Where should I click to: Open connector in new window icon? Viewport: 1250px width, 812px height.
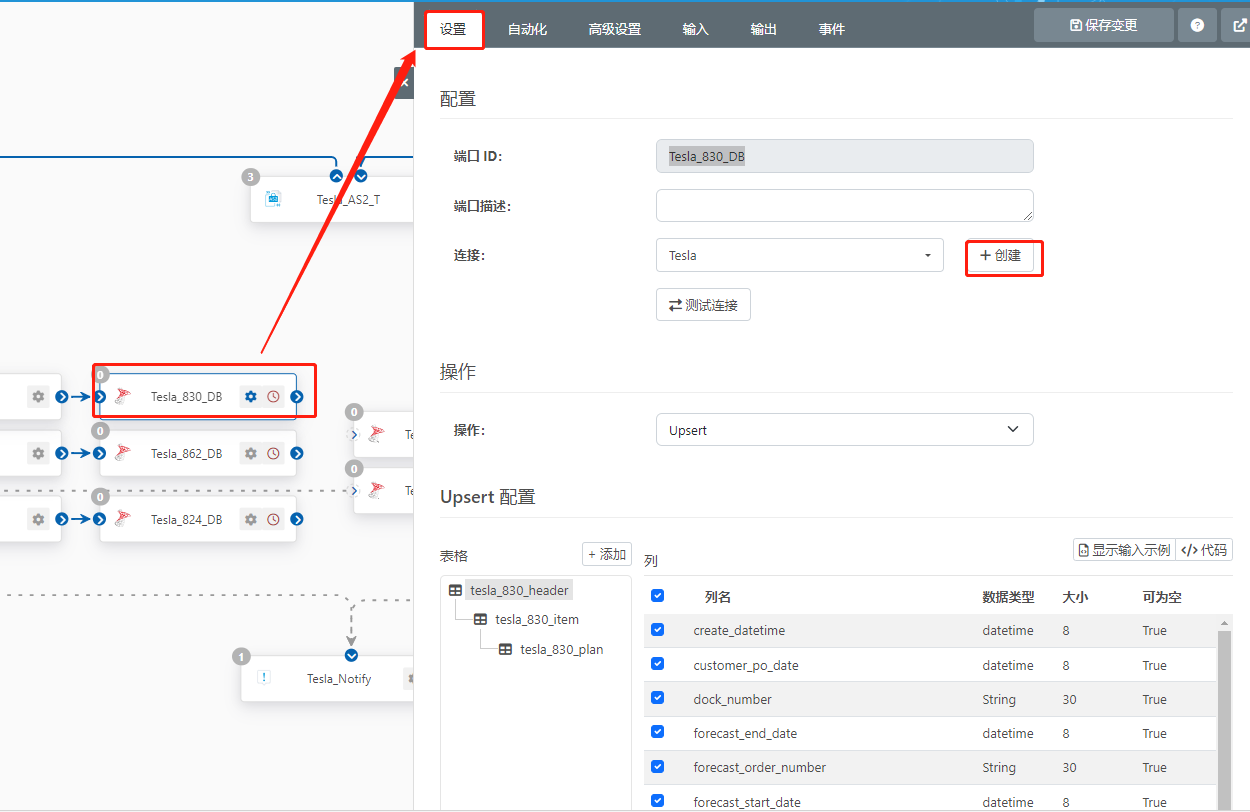[x=1238, y=25]
